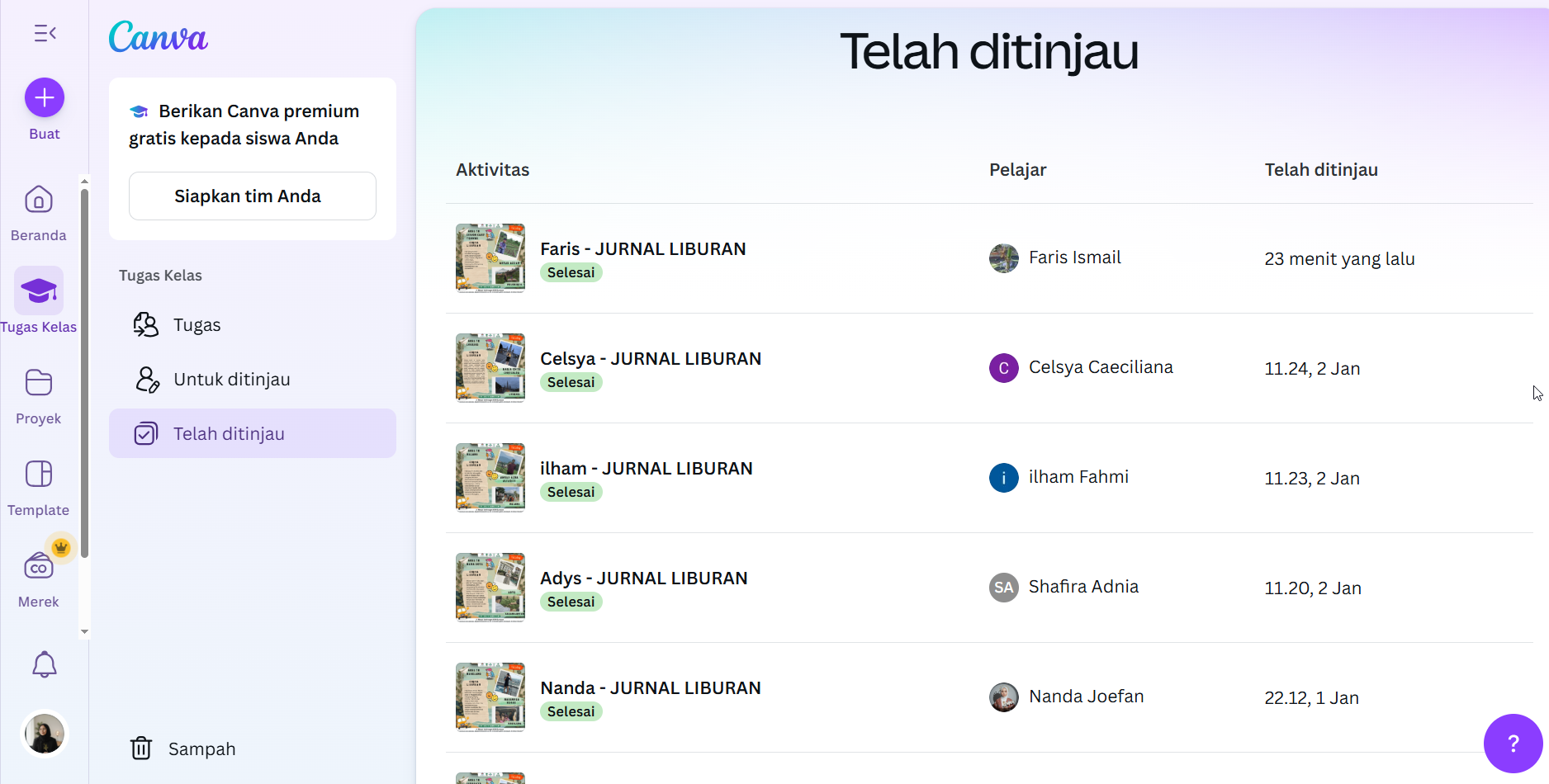This screenshot has height=784, width=1549.
Task: Open Template icon in sidebar
Action: coord(39,475)
